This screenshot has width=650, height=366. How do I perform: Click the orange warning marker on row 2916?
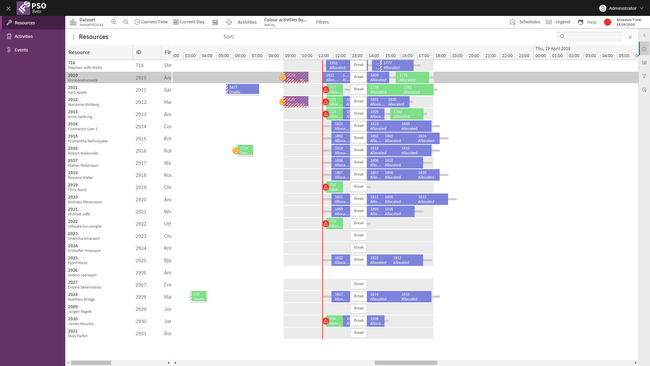(235, 151)
